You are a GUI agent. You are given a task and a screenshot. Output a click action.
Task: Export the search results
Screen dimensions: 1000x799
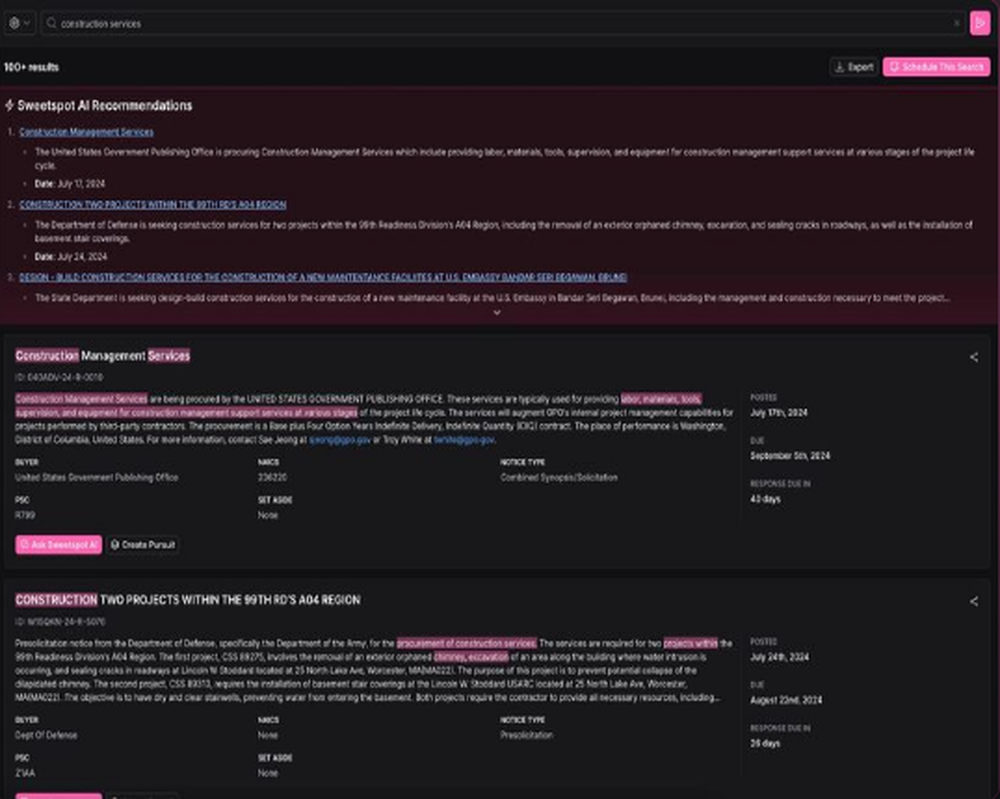(x=854, y=67)
